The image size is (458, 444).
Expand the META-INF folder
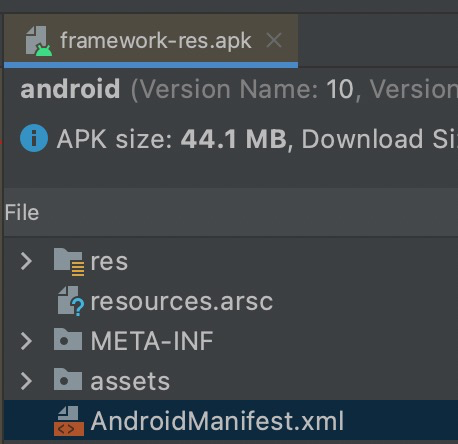26,341
